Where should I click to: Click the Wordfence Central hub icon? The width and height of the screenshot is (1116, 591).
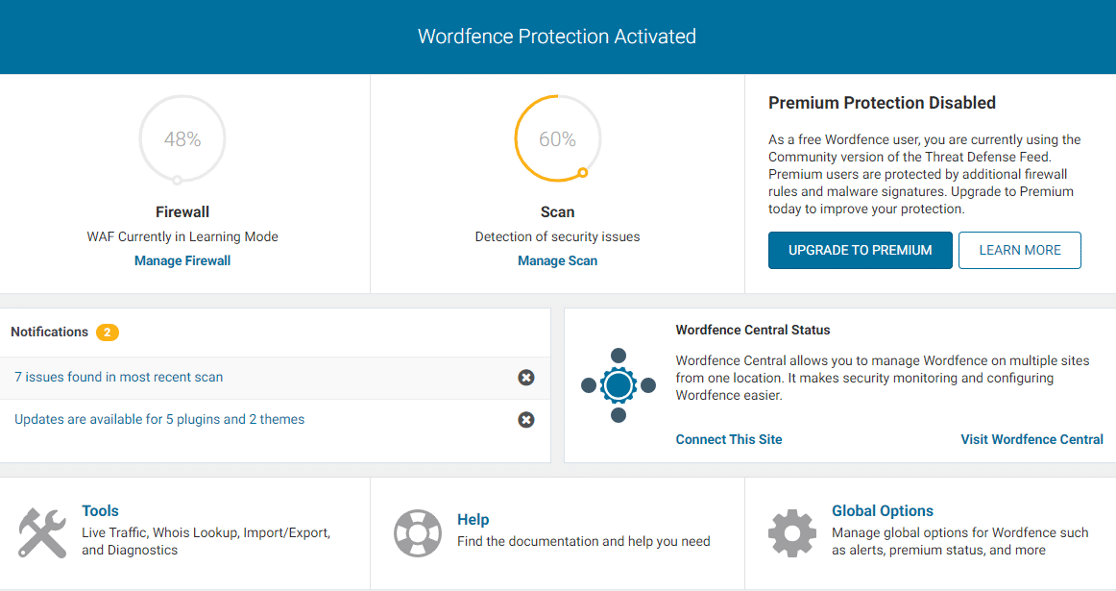click(x=618, y=384)
